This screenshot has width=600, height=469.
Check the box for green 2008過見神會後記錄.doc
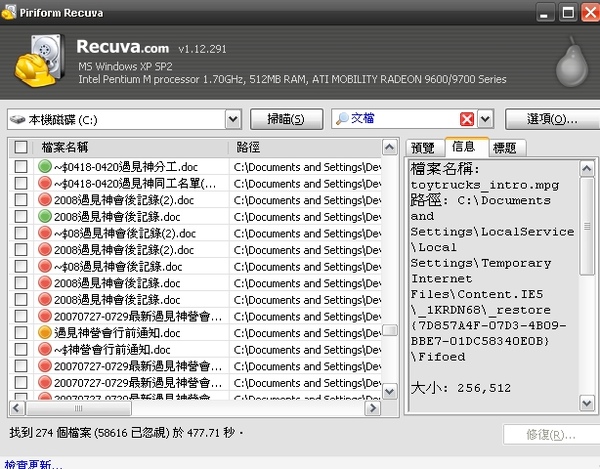point(21,217)
